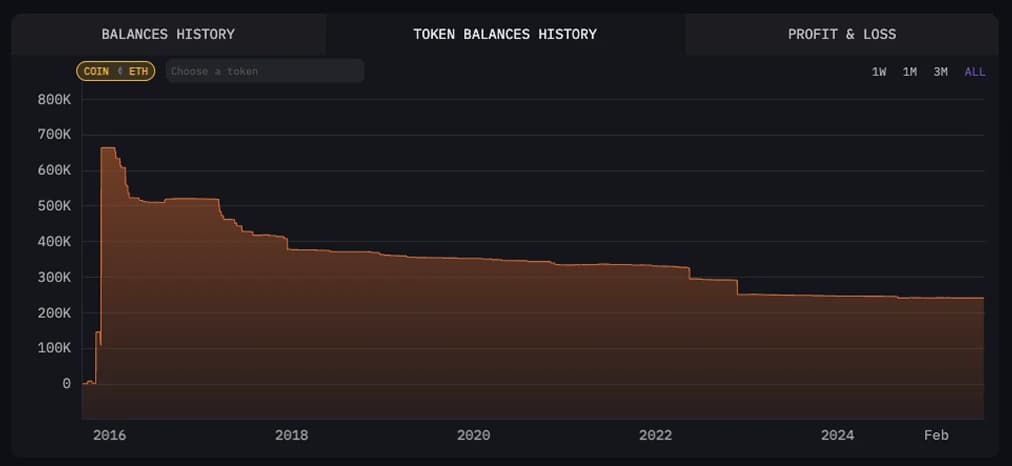Click the Feb label on the x-axis
The height and width of the screenshot is (466, 1012).
(x=936, y=435)
